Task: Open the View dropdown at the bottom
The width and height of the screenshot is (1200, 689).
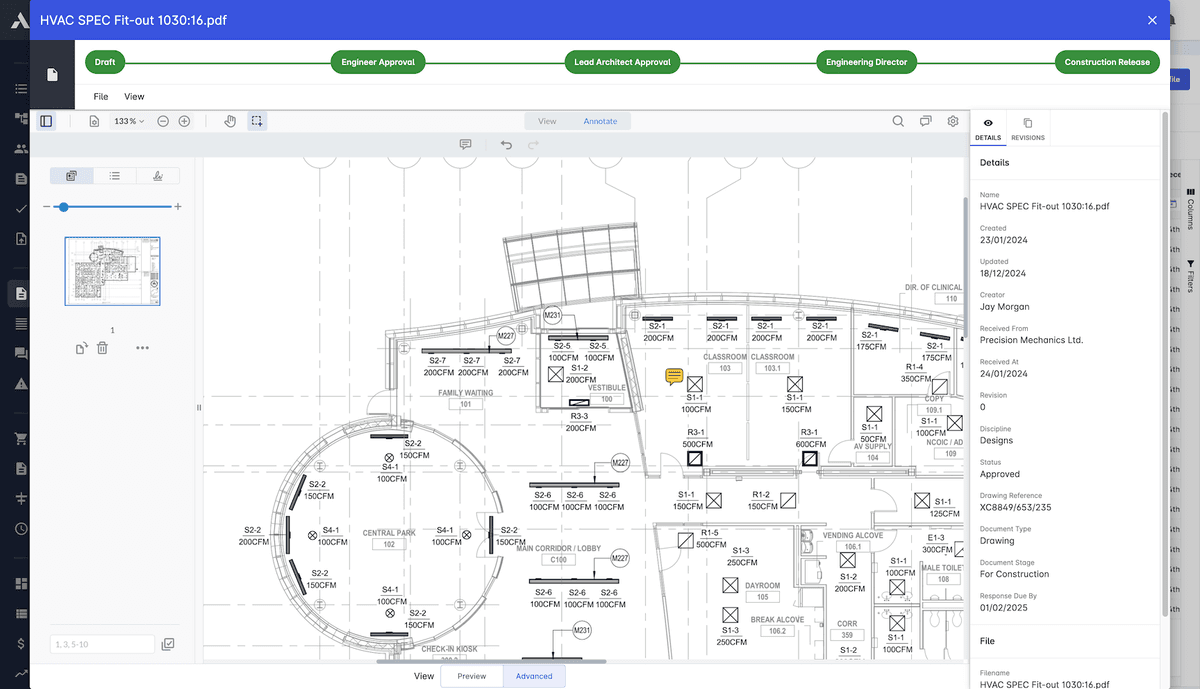Action: (423, 676)
